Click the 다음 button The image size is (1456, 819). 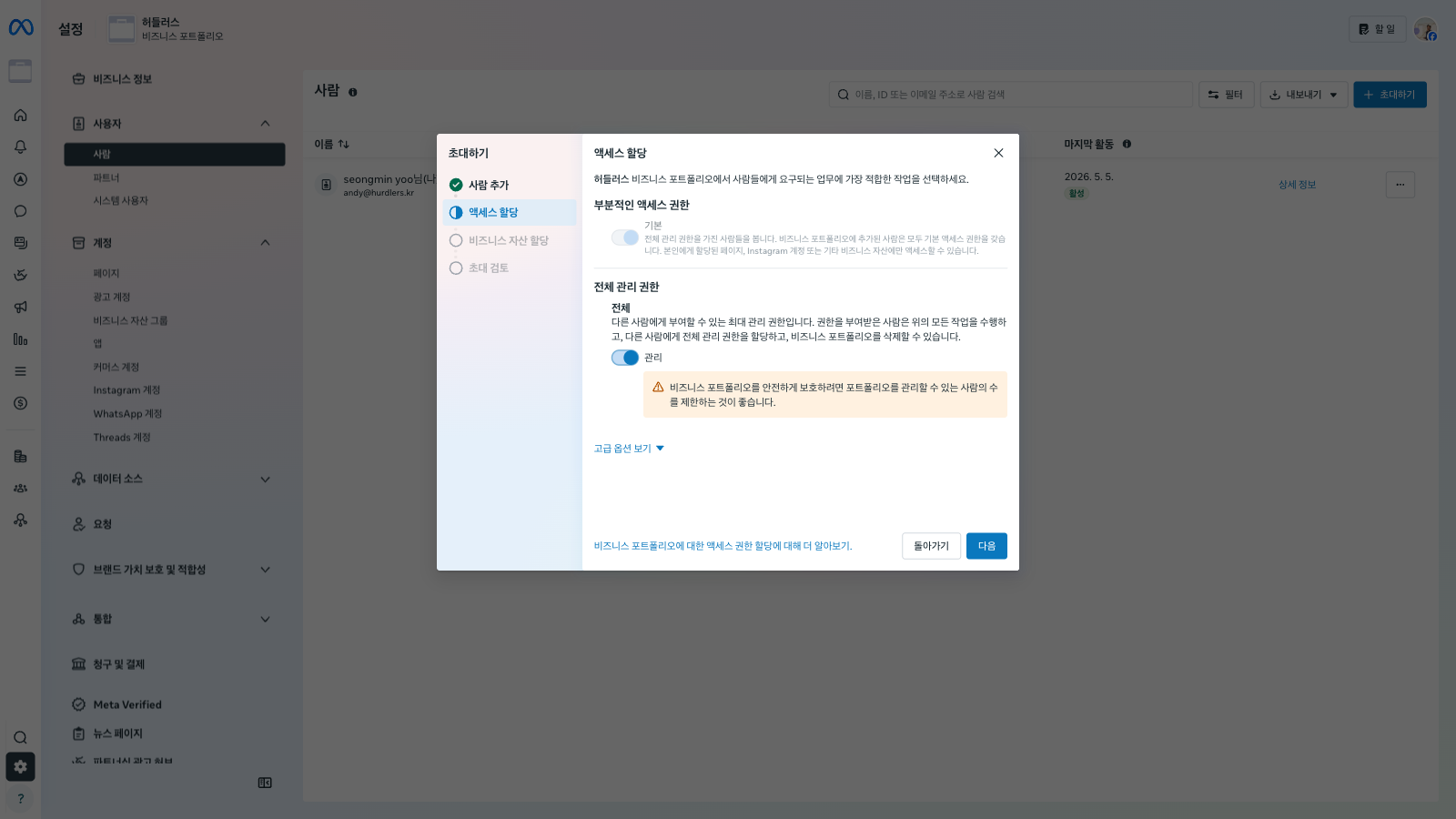(986, 546)
